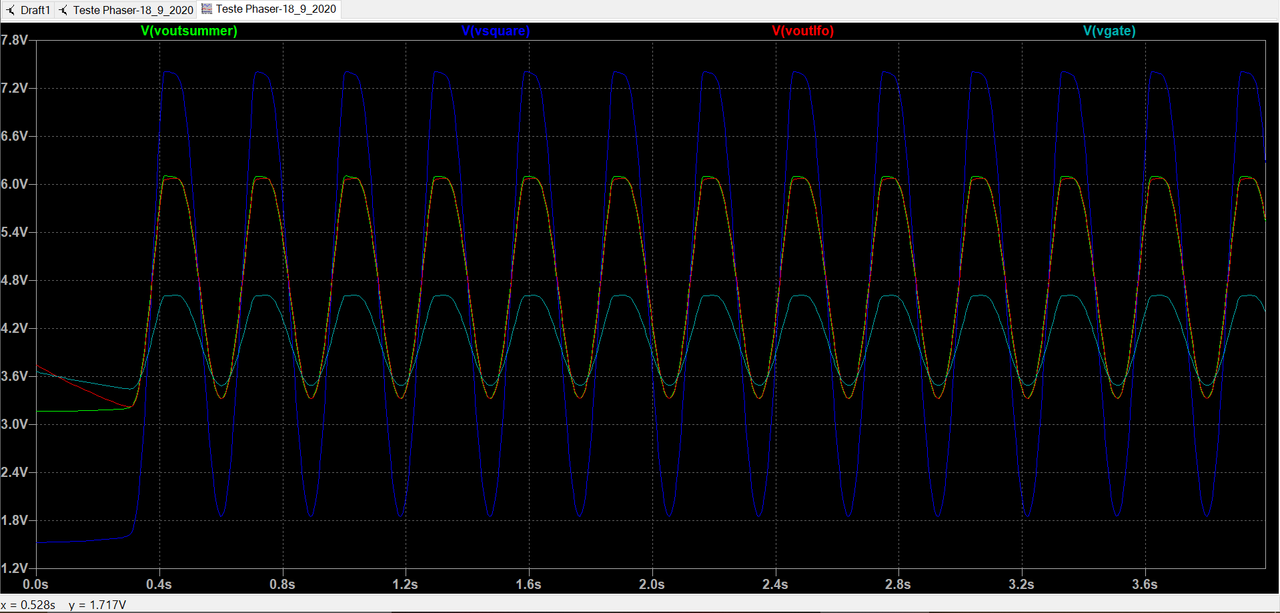
Task: Click the 6.0V vertical axis label
Action: (x=15, y=184)
